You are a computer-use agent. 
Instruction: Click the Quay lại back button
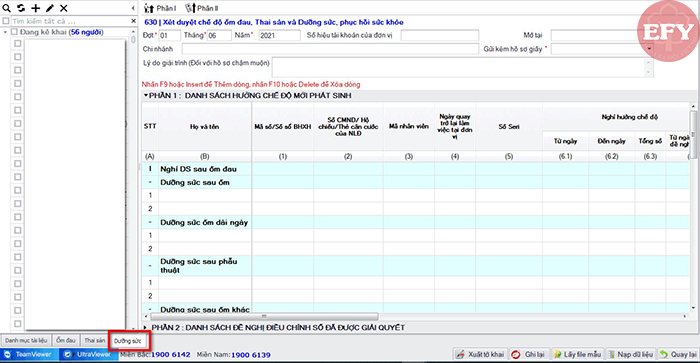(x=678, y=355)
